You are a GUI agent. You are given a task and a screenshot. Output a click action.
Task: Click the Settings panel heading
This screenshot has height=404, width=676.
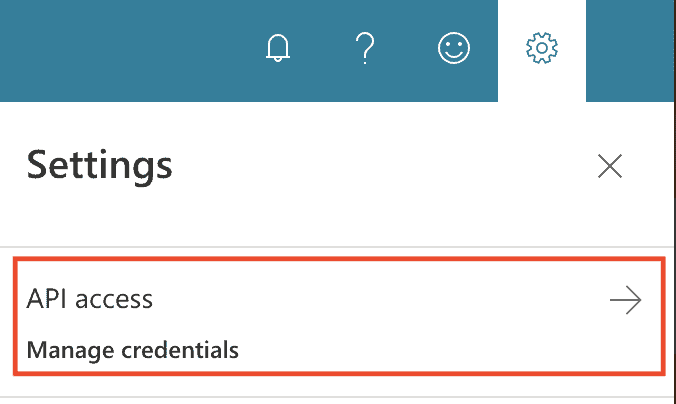[x=100, y=166]
